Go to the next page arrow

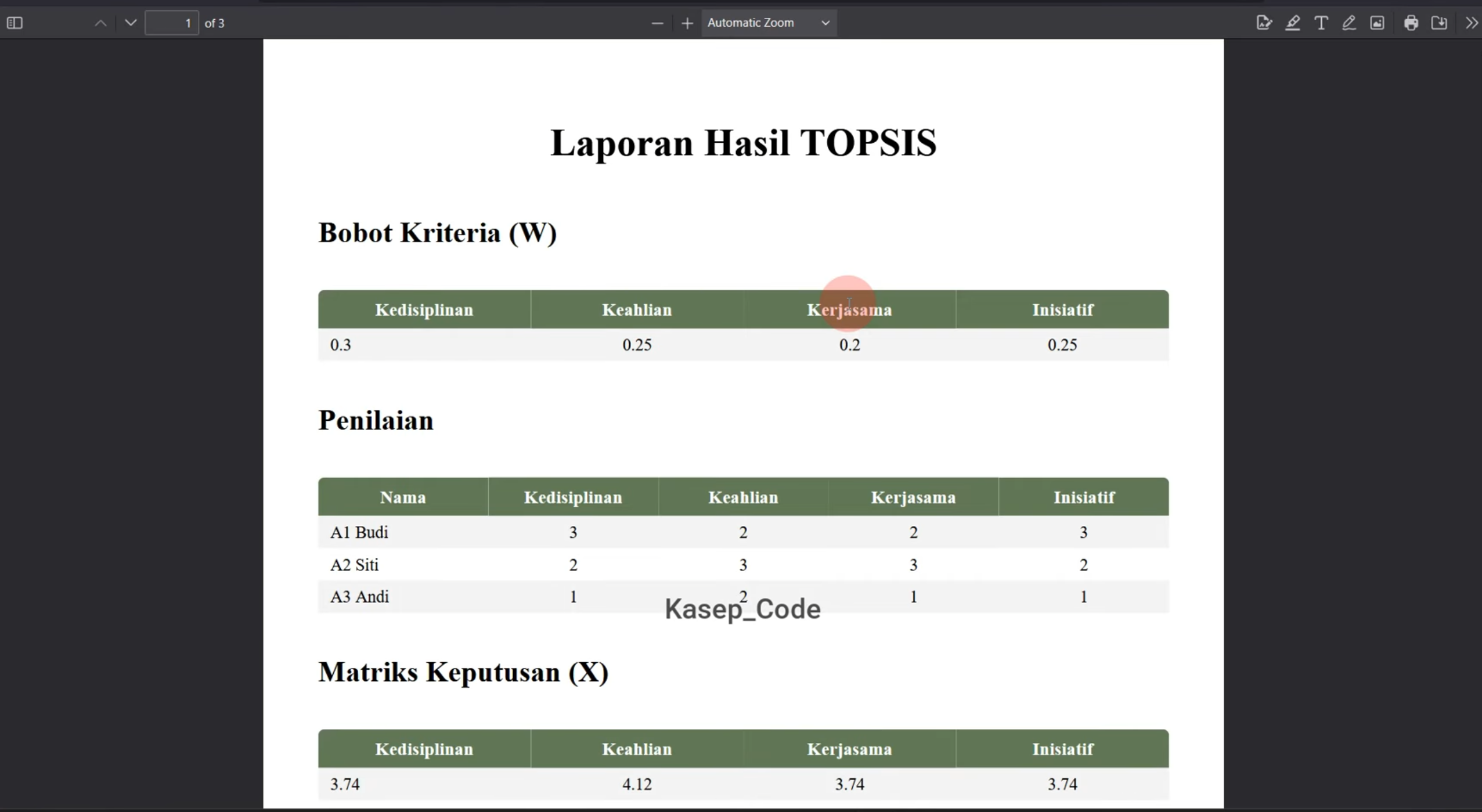(131, 23)
